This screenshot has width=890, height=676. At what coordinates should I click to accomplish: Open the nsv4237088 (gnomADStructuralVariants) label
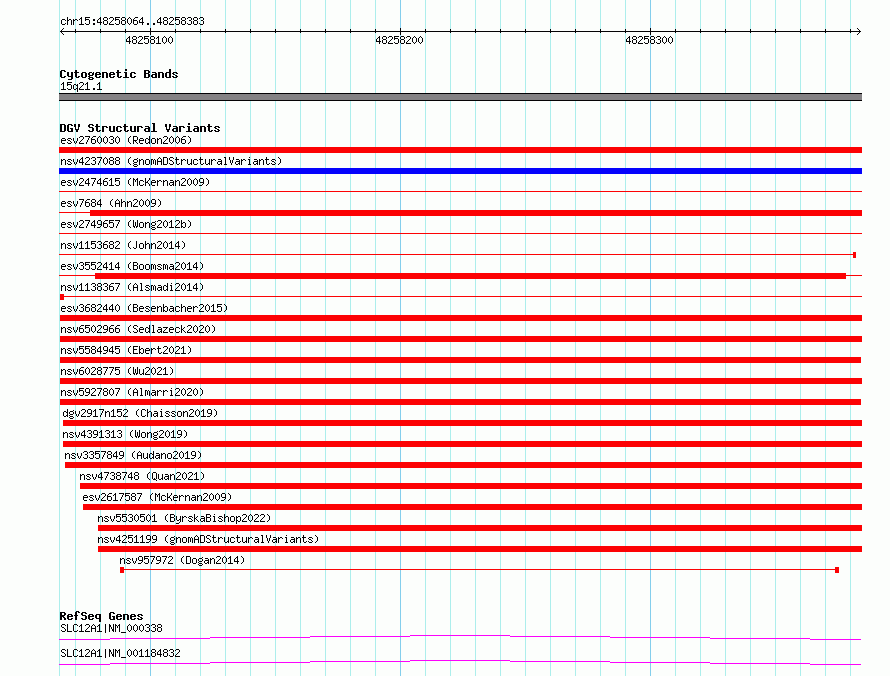point(171,161)
